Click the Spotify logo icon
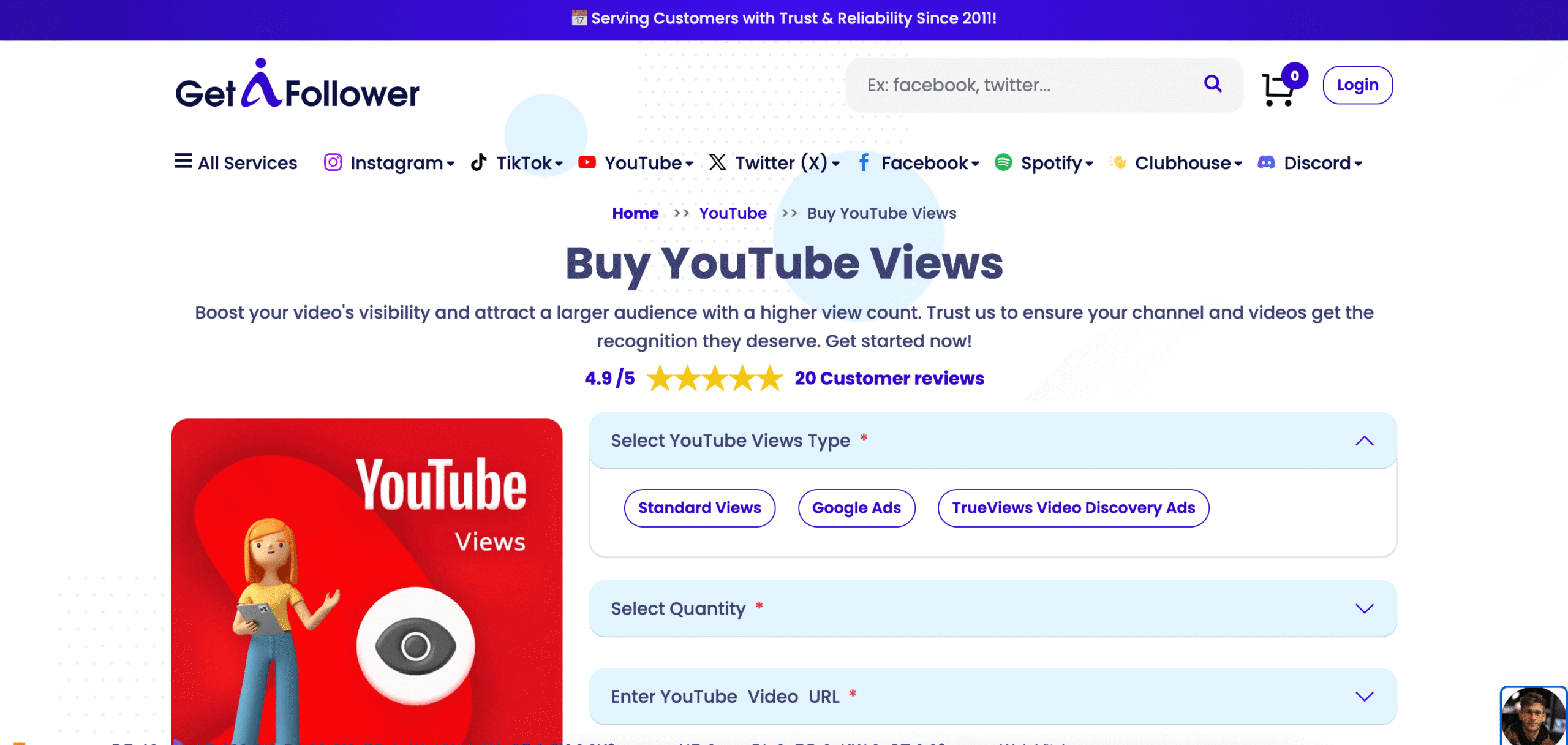The image size is (1568, 745). [x=1003, y=162]
